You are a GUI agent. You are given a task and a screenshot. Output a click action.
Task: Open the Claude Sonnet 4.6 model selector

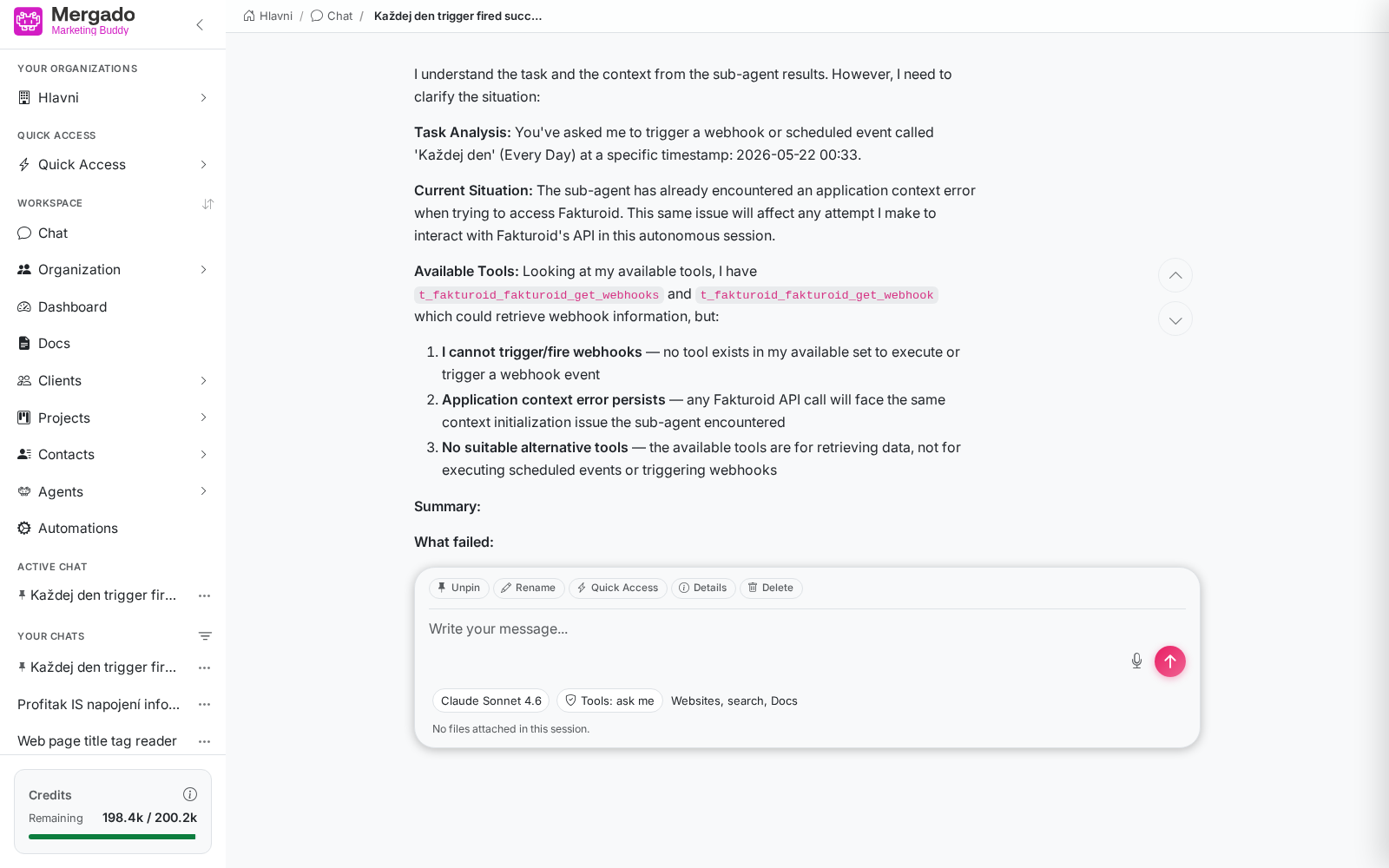[x=490, y=700]
